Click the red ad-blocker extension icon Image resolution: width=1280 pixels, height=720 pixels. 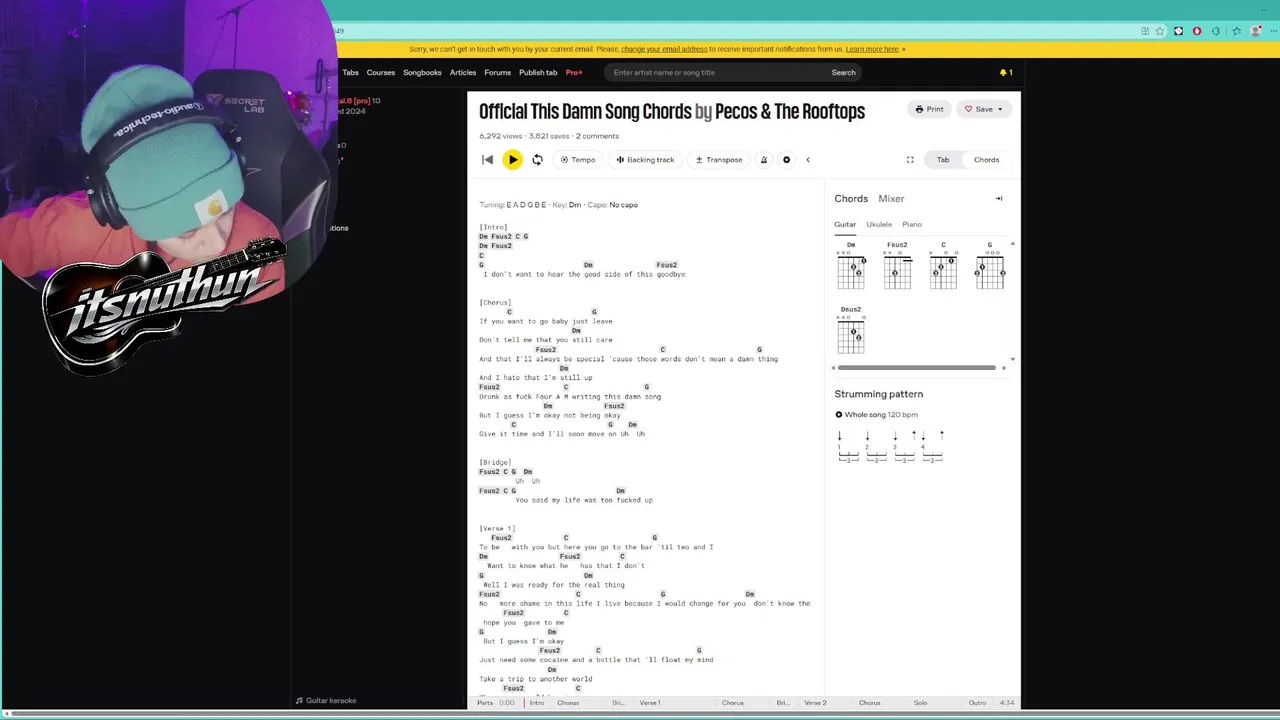[x=1197, y=31]
